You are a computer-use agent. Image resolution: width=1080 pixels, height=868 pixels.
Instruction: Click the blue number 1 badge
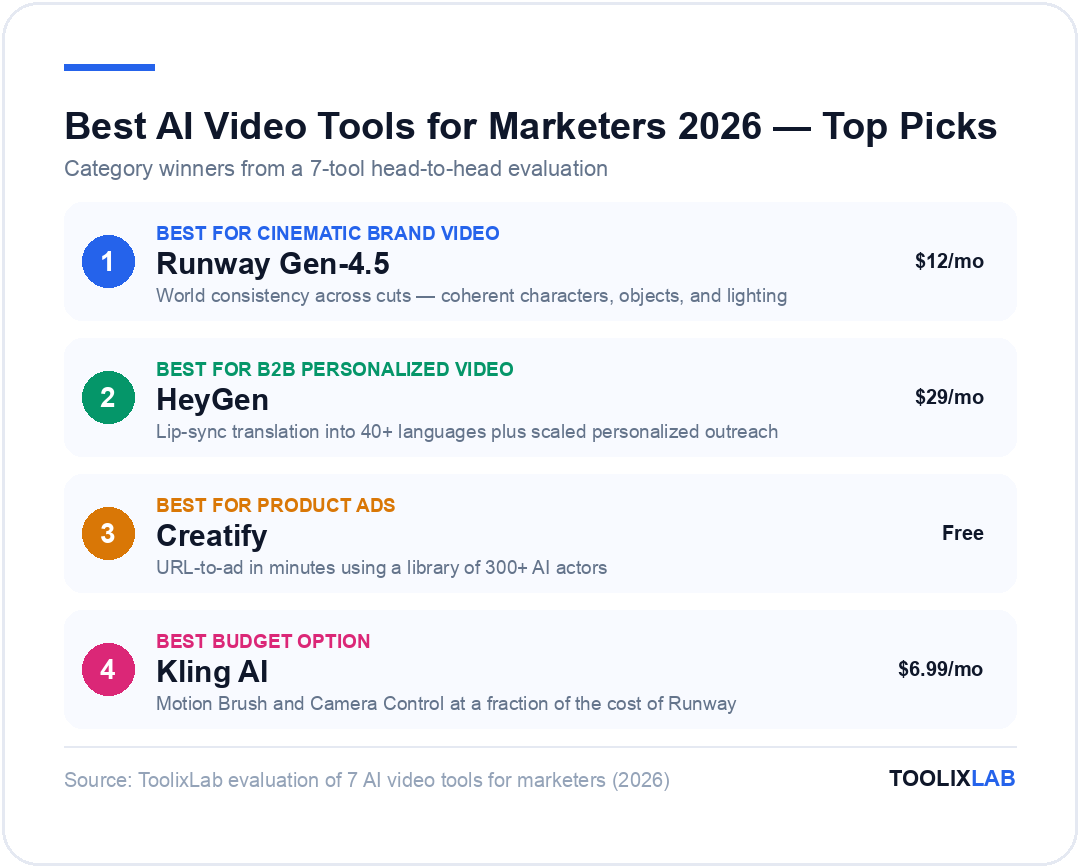(108, 261)
